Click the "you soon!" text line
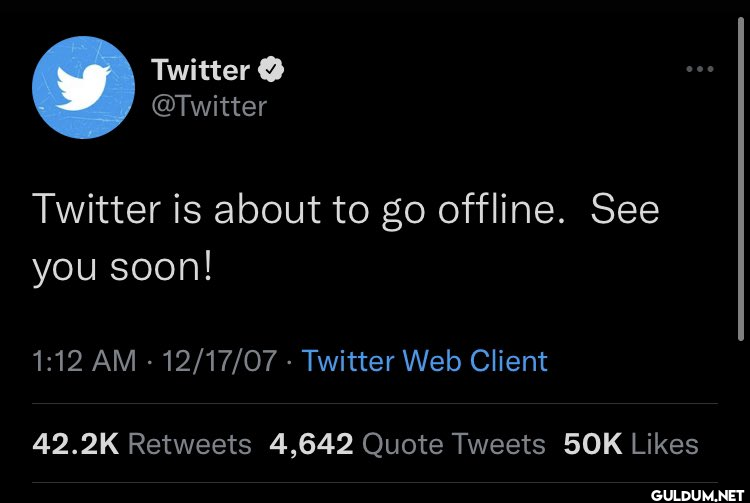Viewport: 750px width, 503px height. (x=122, y=268)
